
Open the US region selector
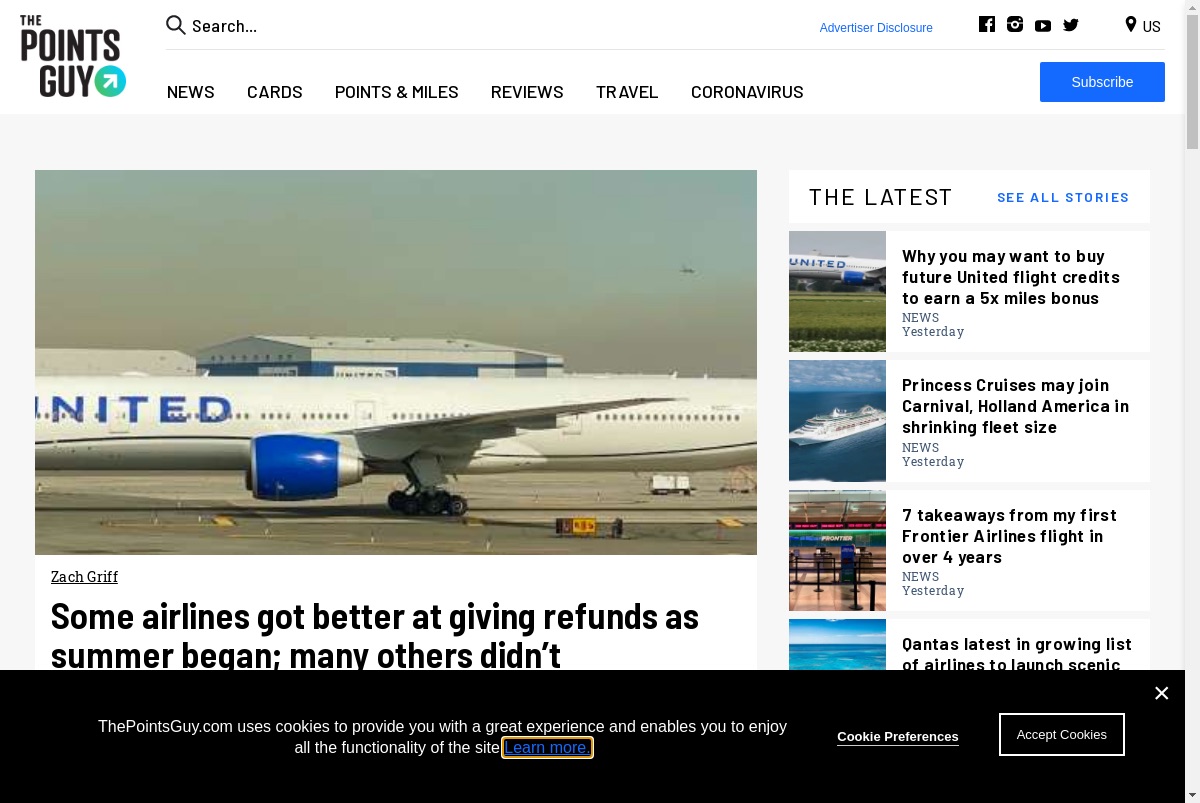1143,26
